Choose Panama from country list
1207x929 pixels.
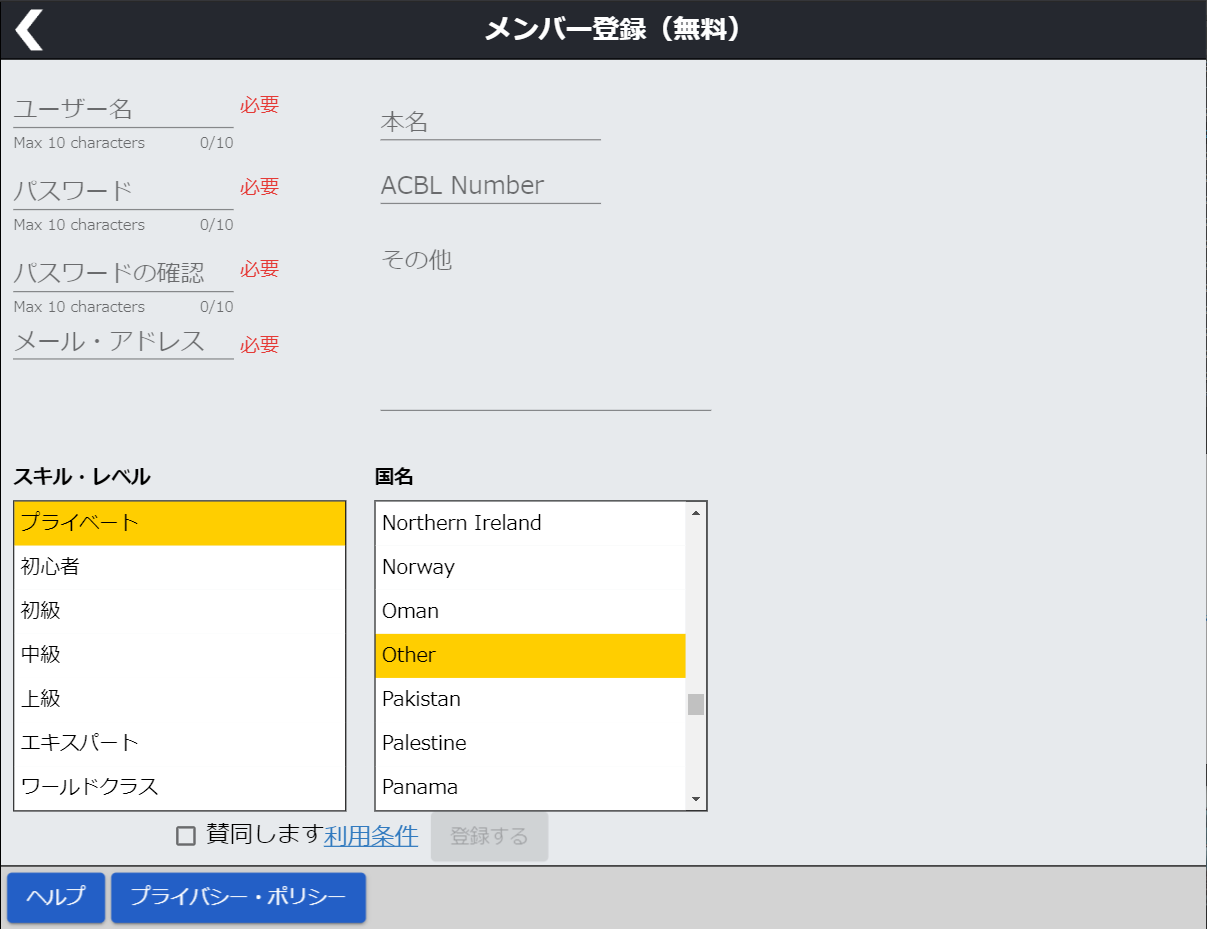click(530, 787)
